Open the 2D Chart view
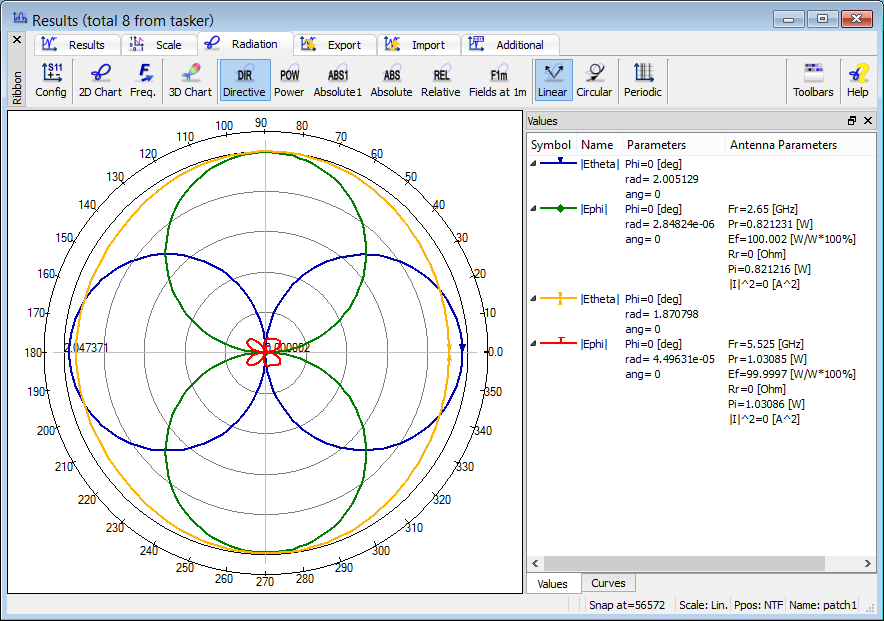 (100, 81)
